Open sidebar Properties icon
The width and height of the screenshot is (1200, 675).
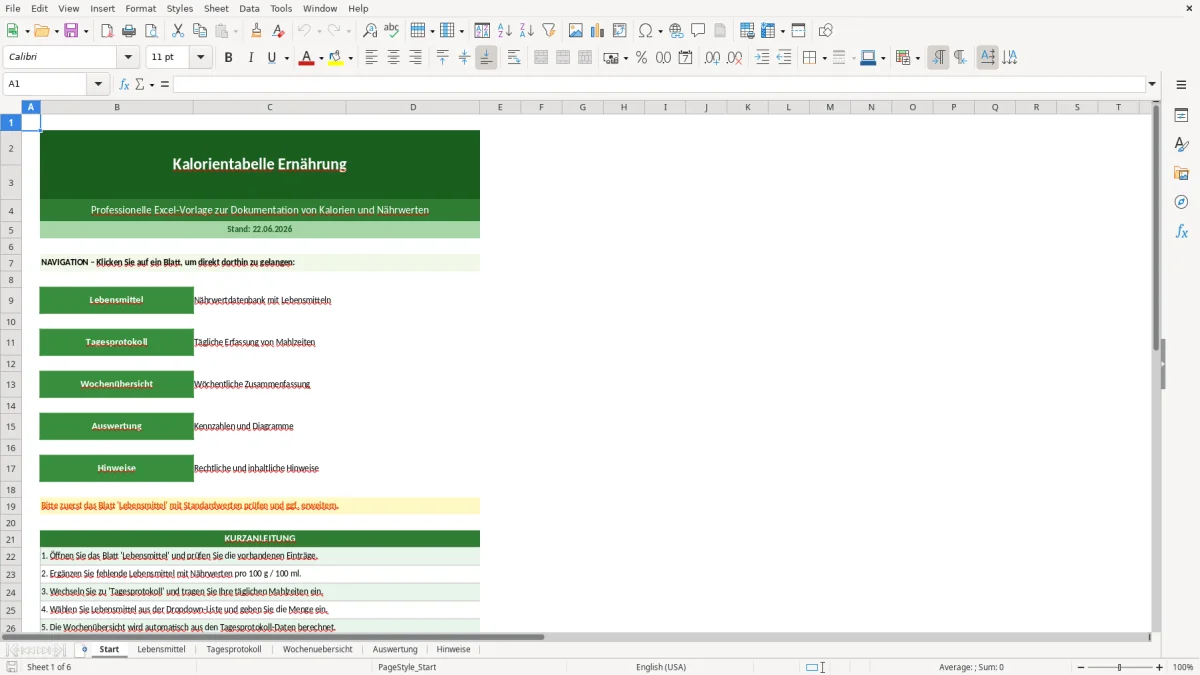pos(1181,115)
